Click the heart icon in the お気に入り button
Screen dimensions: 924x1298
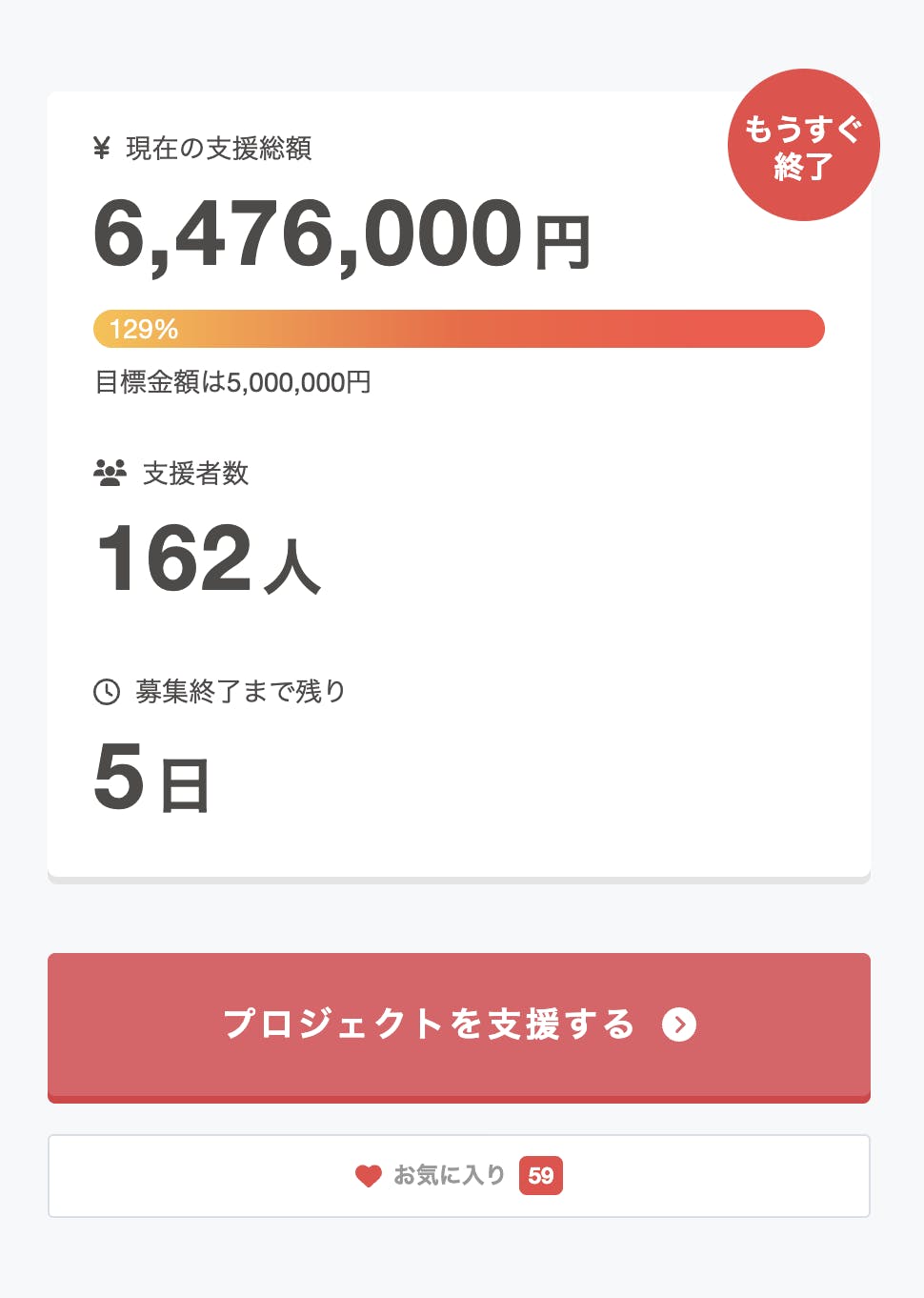click(x=369, y=1176)
